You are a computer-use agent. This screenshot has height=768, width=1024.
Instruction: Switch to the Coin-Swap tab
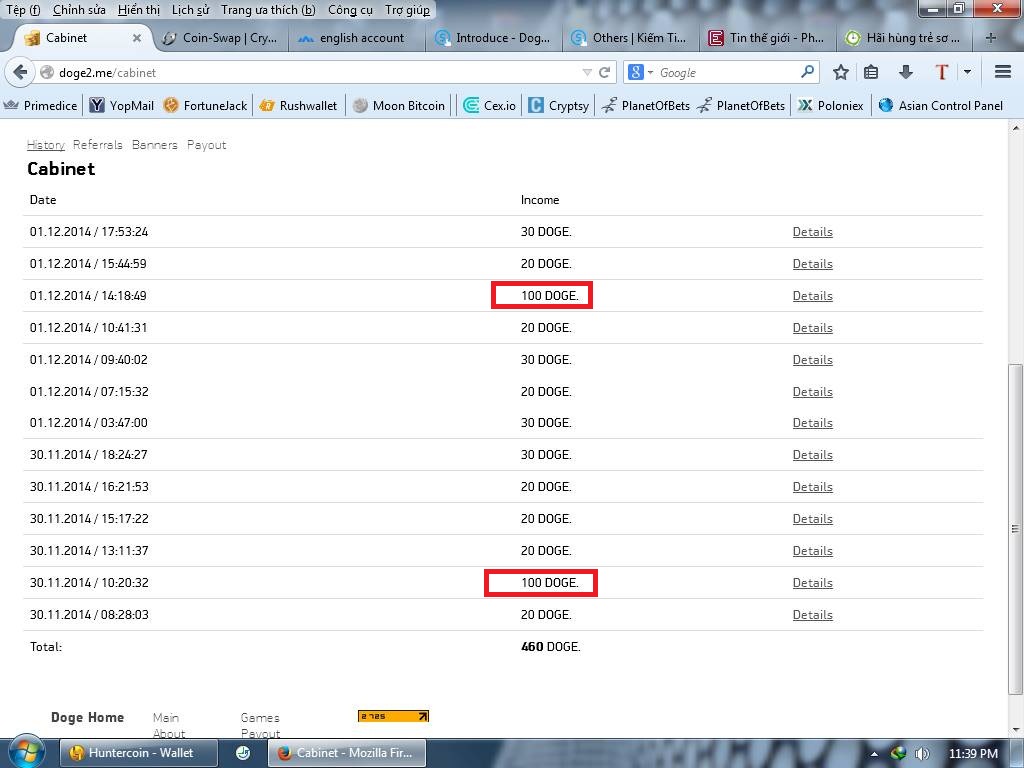click(221, 38)
